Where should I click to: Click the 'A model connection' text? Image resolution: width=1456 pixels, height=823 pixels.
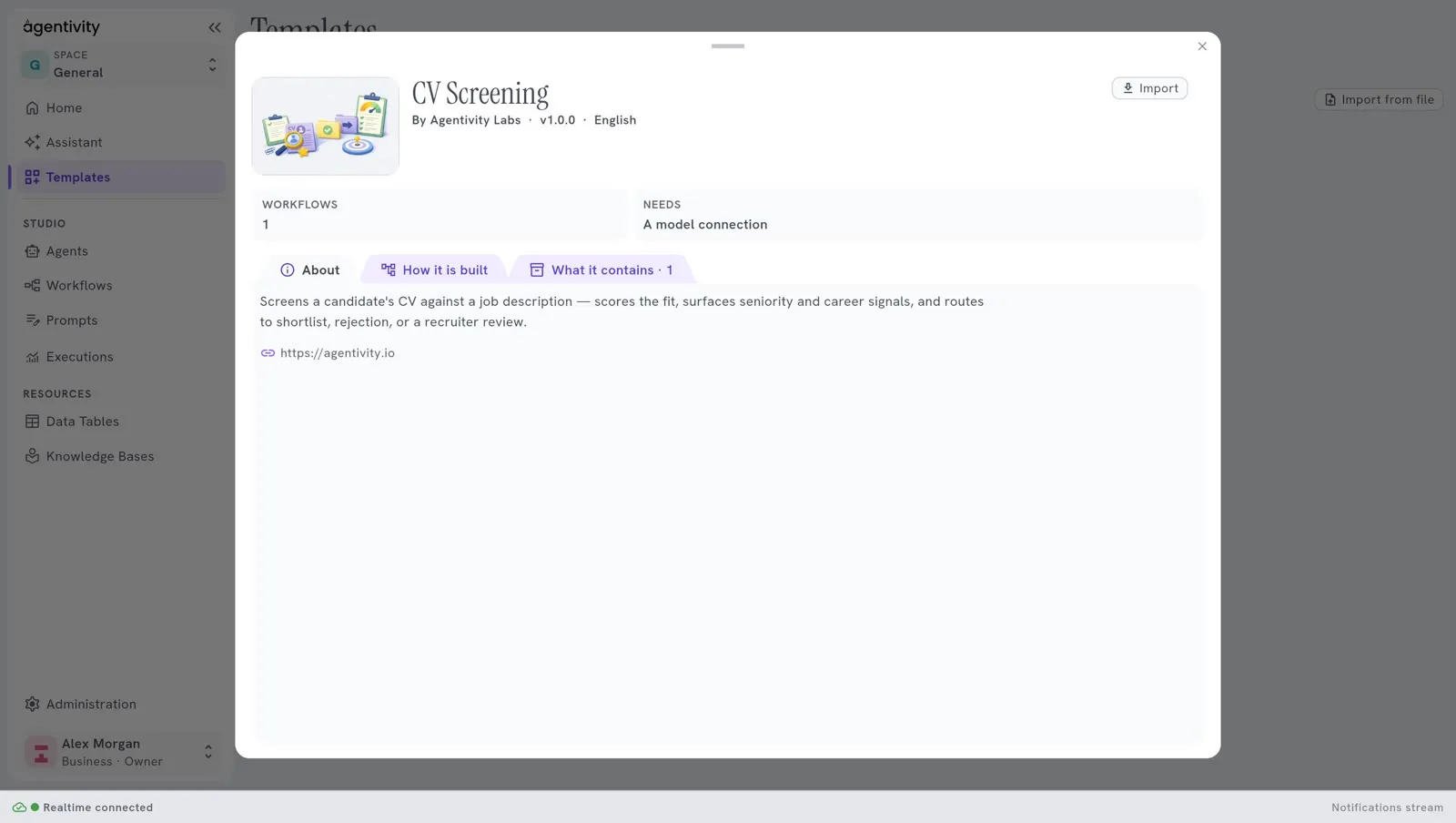[705, 225]
